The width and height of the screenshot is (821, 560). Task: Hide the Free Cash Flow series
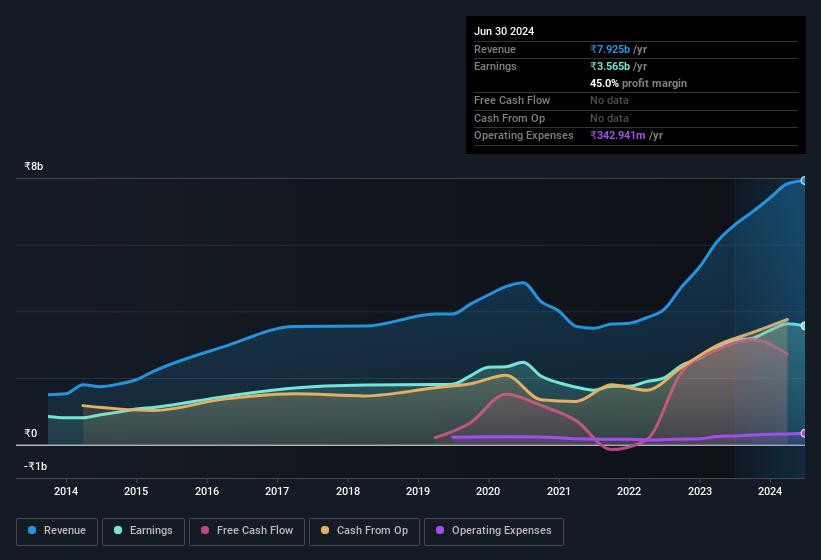click(247, 531)
